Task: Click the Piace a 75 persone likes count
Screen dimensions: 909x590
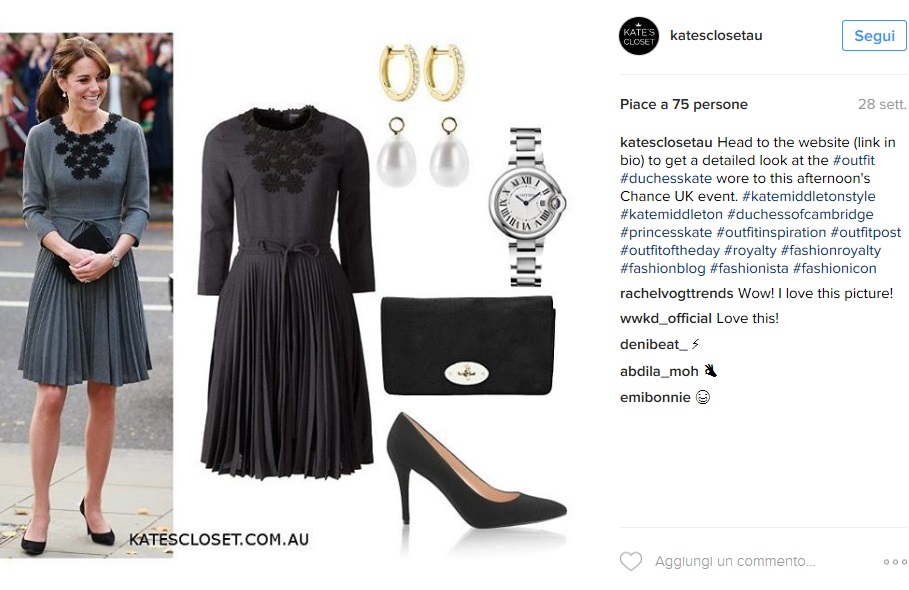Action: point(683,104)
